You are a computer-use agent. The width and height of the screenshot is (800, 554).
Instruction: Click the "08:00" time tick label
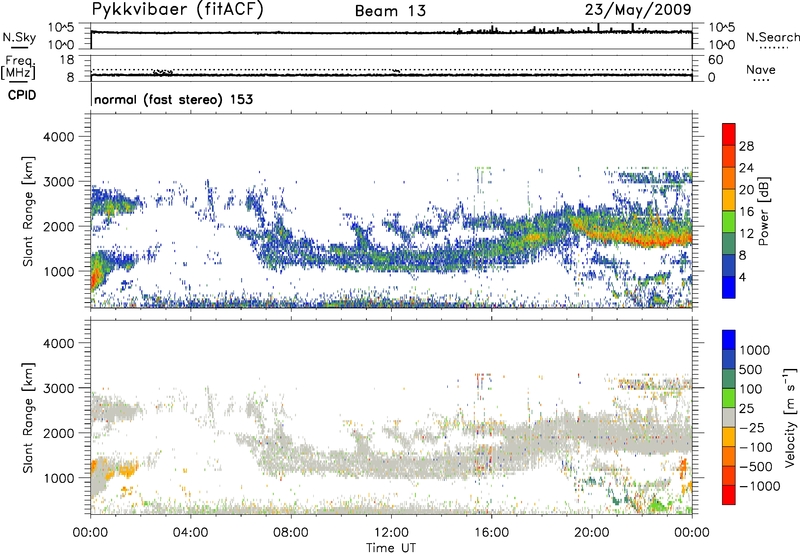[x=291, y=533]
